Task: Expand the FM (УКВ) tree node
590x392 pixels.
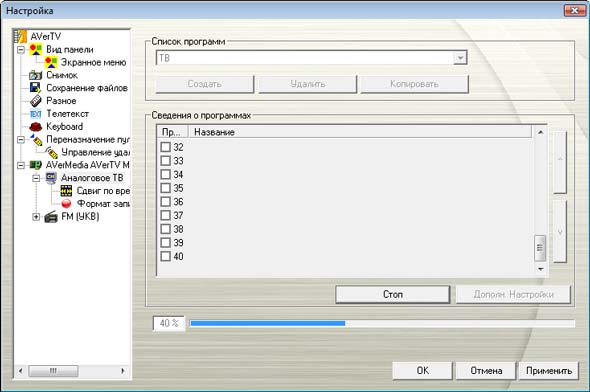Action: coord(36,217)
